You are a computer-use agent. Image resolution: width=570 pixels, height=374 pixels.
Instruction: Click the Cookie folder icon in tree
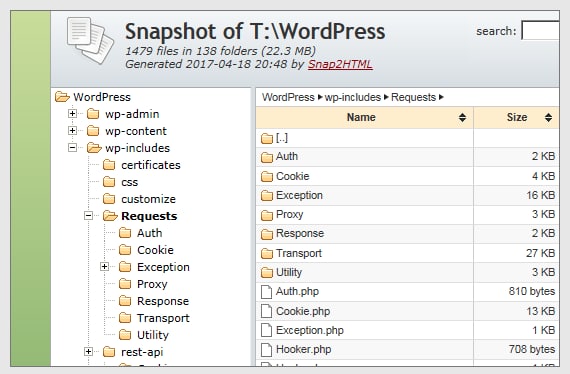click(125, 250)
